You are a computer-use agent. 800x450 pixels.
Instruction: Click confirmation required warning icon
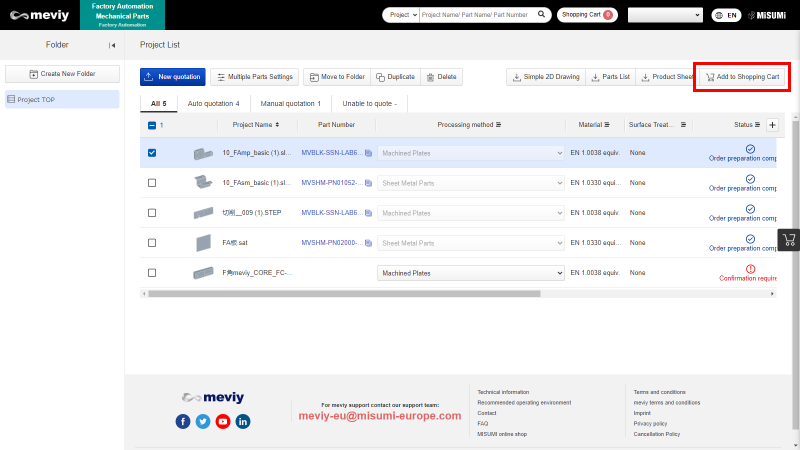(x=750, y=269)
